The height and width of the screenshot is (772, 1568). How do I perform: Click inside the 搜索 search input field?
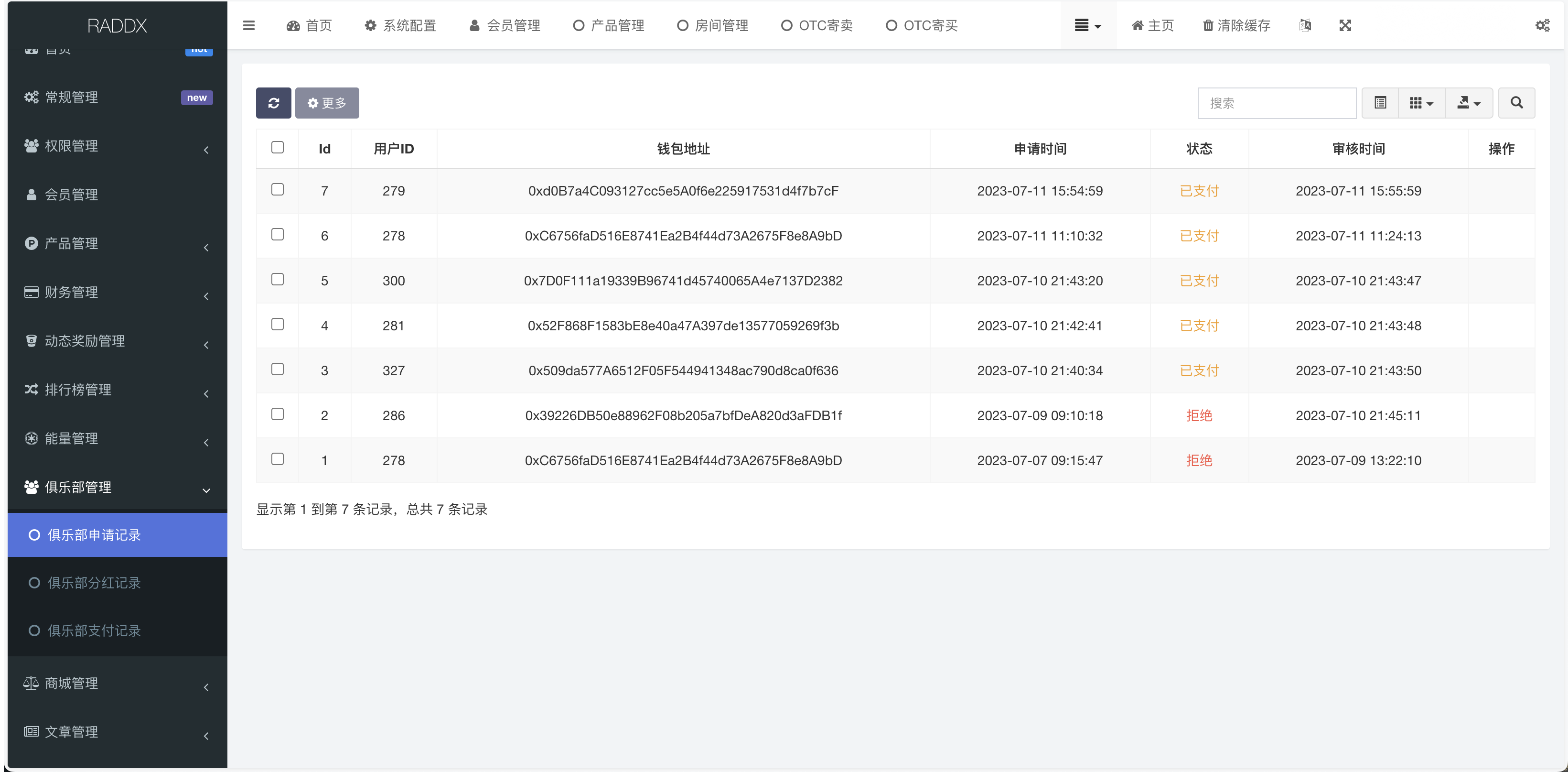[1277, 103]
